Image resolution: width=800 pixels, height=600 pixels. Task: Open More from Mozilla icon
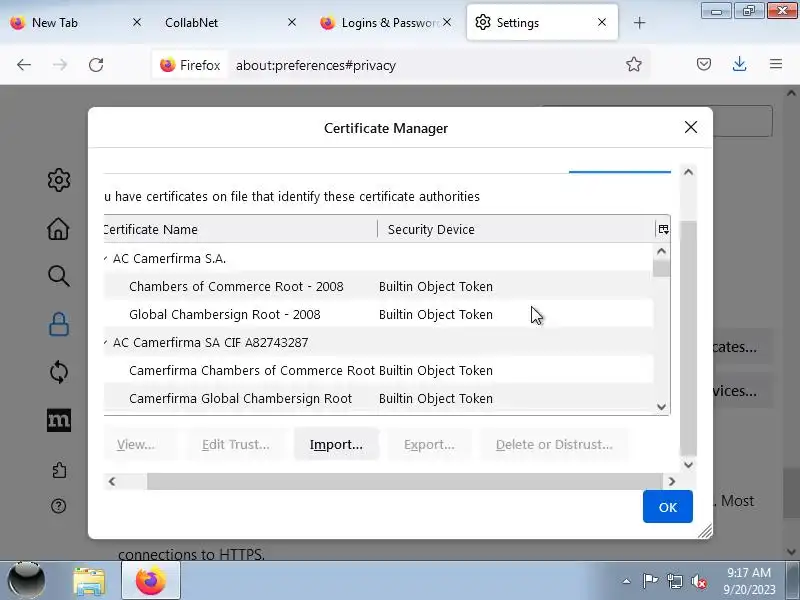(59, 420)
